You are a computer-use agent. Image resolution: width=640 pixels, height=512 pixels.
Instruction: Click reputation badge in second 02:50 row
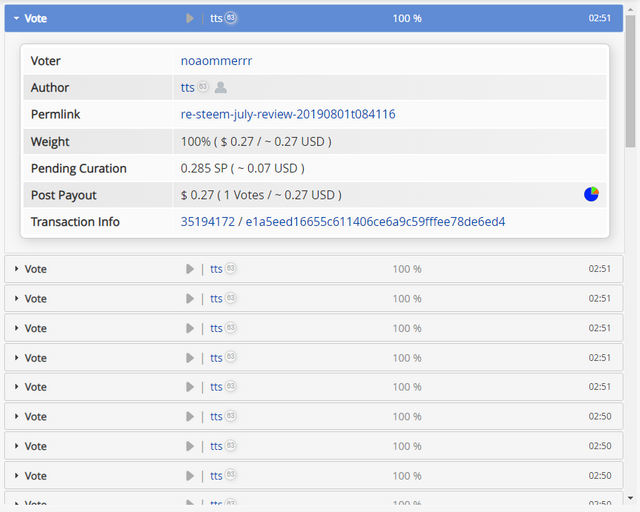tap(231, 445)
